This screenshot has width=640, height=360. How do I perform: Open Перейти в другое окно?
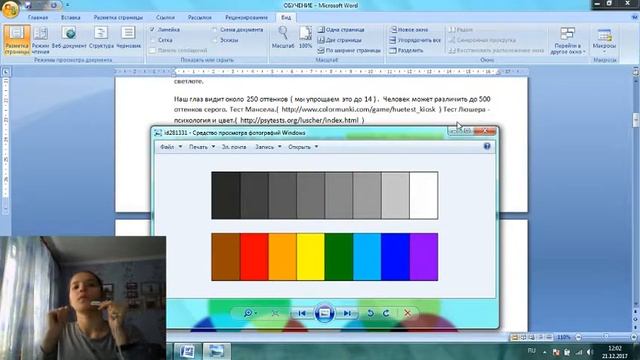(x=567, y=40)
